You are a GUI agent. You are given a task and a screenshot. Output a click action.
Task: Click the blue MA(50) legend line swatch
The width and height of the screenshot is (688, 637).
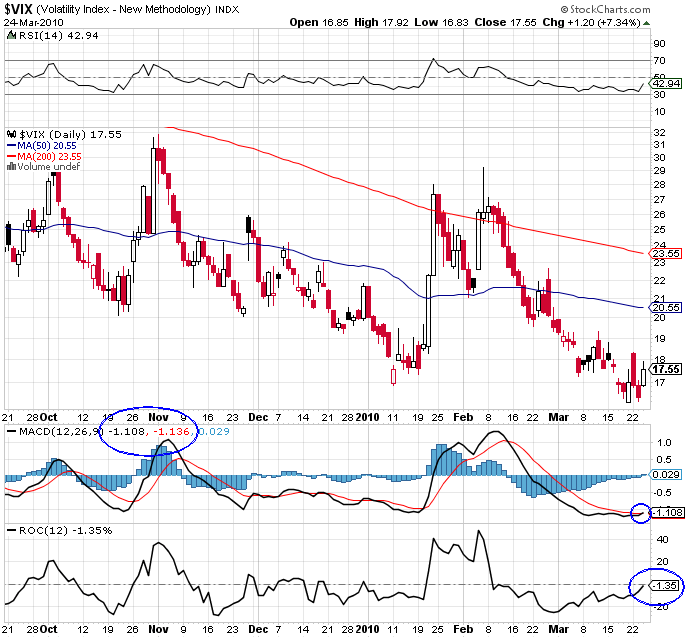12,146
